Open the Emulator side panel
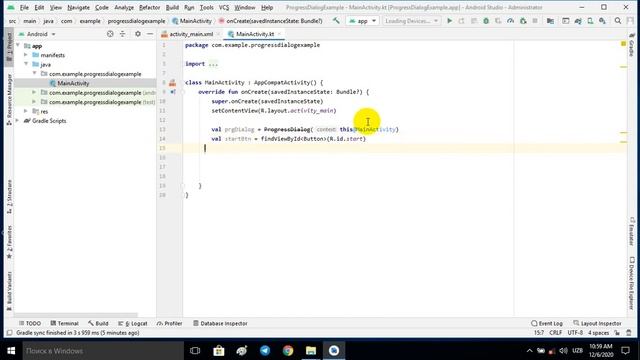The height and width of the screenshot is (360, 640). pyautogui.click(x=631, y=231)
